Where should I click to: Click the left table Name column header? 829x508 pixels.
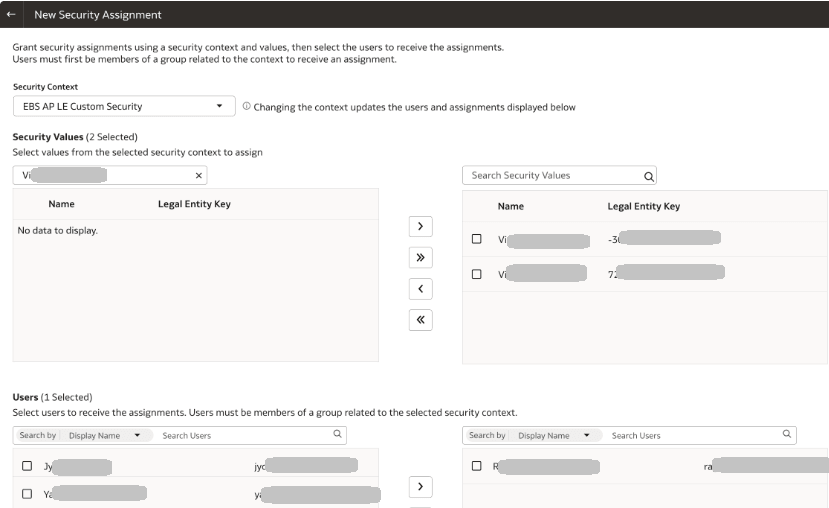[x=61, y=204]
